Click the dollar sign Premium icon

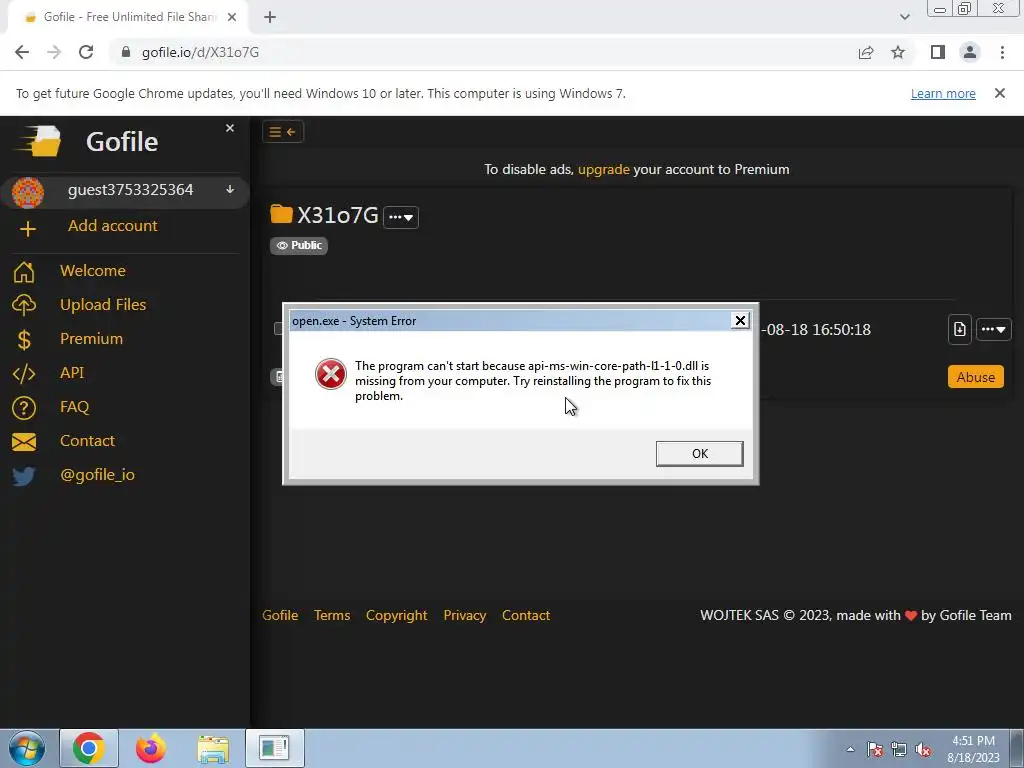click(x=24, y=340)
